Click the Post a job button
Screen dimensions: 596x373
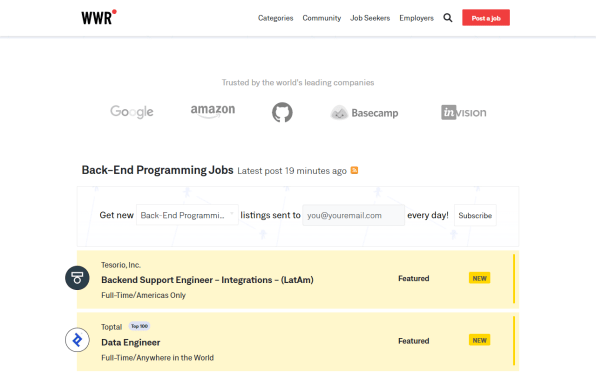(x=486, y=18)
